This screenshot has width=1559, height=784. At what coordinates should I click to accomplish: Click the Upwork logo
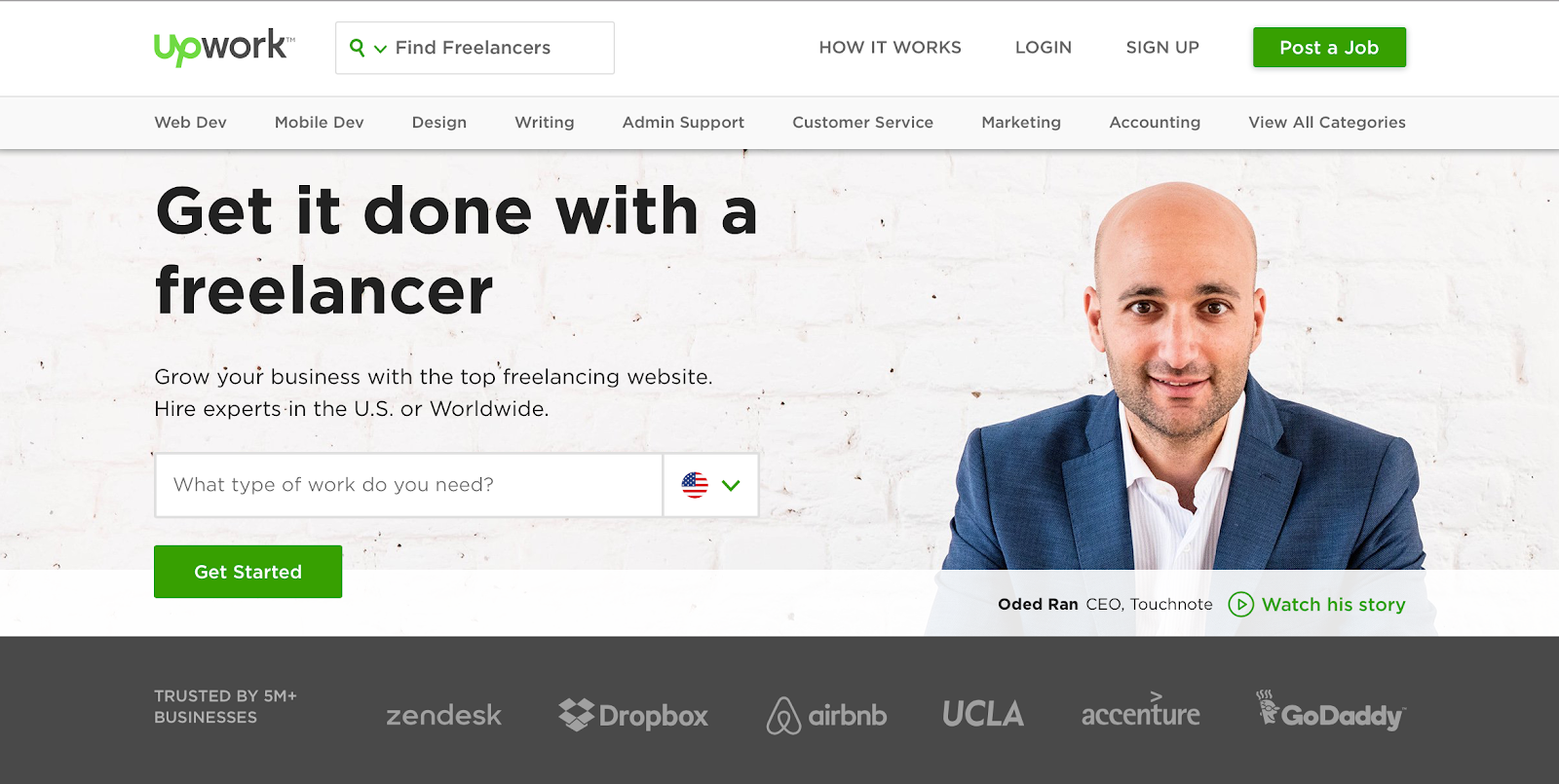(x=224, y=47)
